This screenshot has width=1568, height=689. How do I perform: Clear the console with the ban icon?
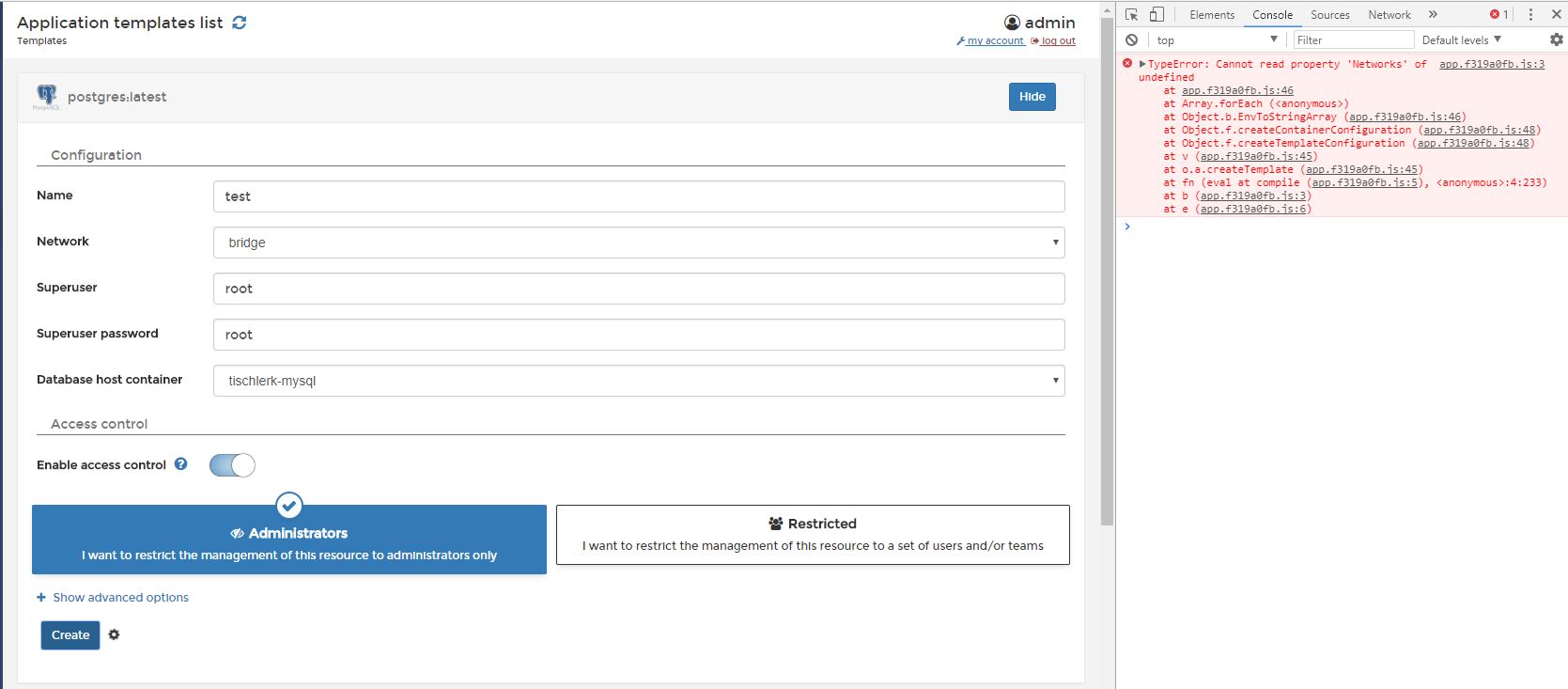pyautogui.click(x=1131, y=39)
